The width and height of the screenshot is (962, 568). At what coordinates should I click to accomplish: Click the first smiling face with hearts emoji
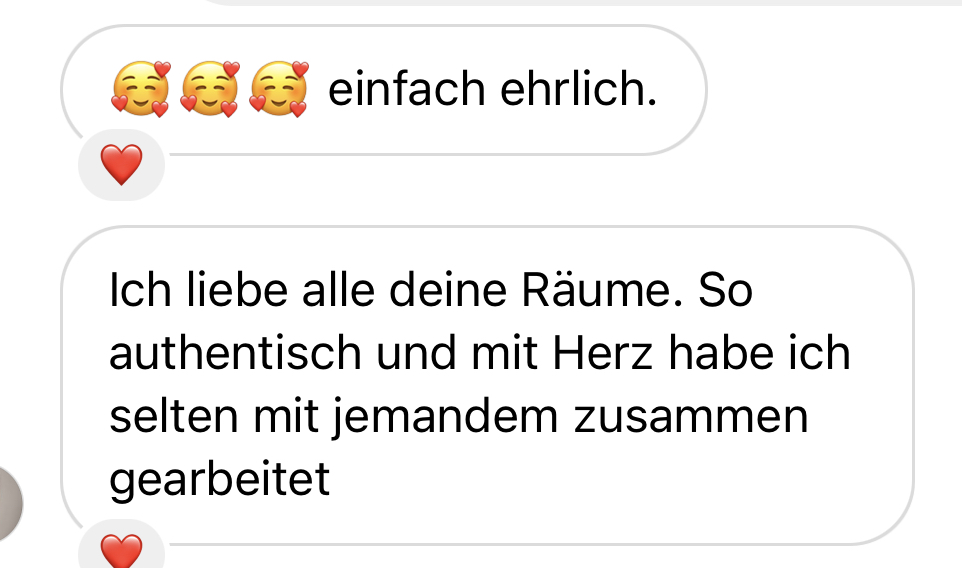[x=140, y=89]
